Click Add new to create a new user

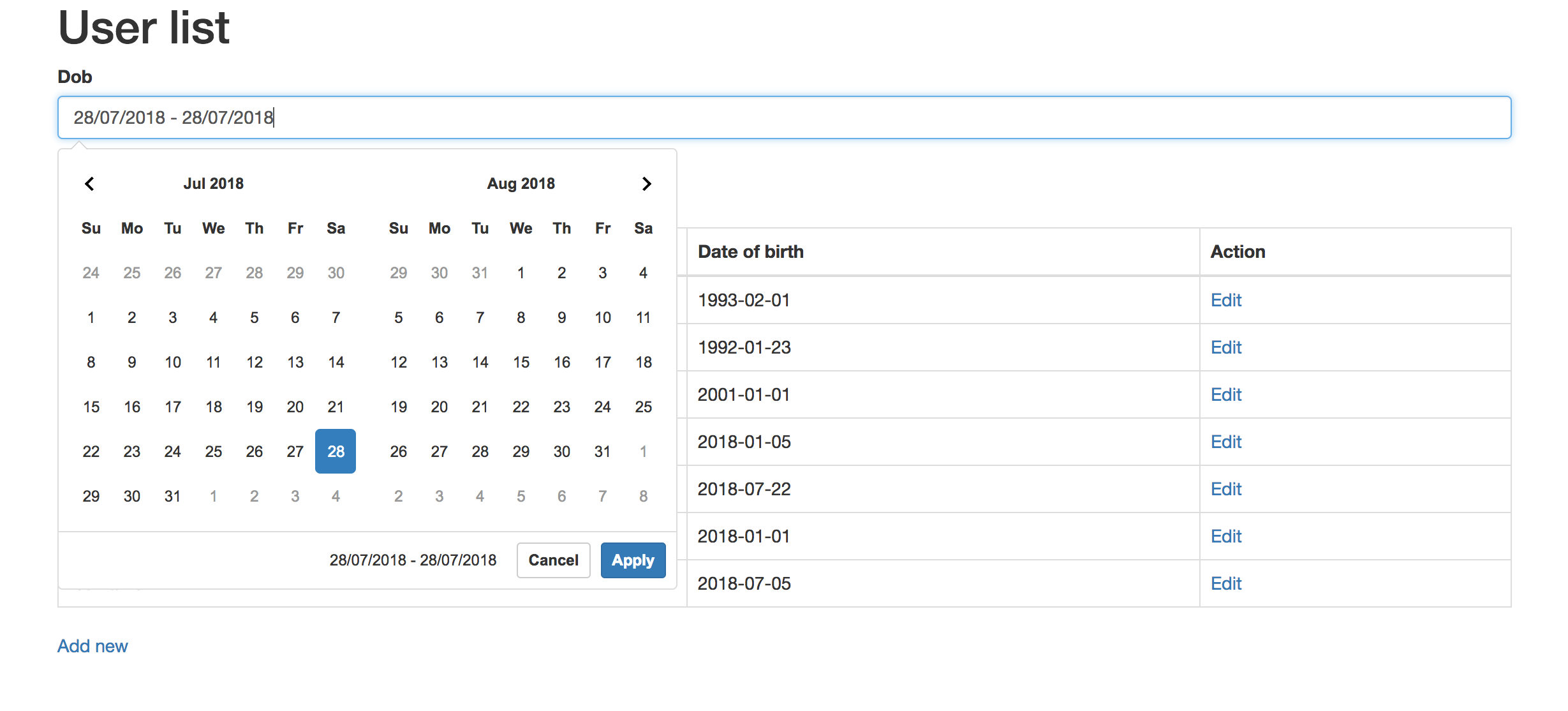click(94, 645)
